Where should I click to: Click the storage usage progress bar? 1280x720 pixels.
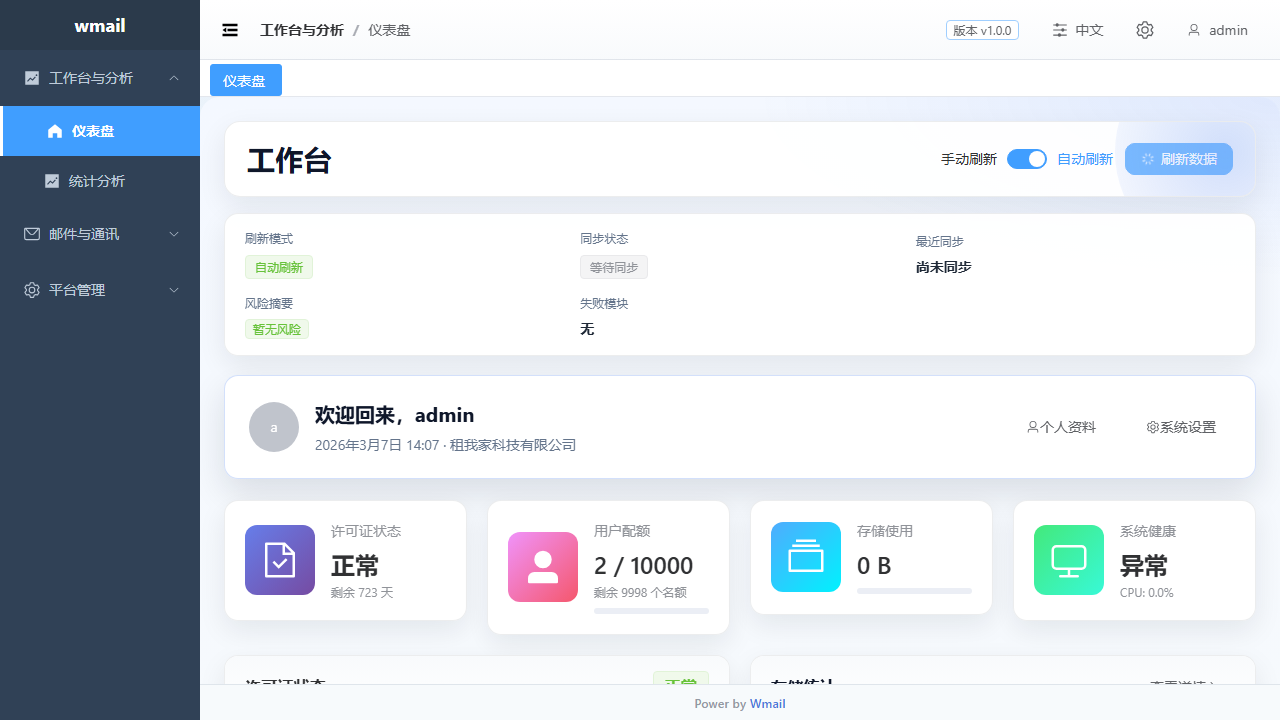(x=914, y=591)
